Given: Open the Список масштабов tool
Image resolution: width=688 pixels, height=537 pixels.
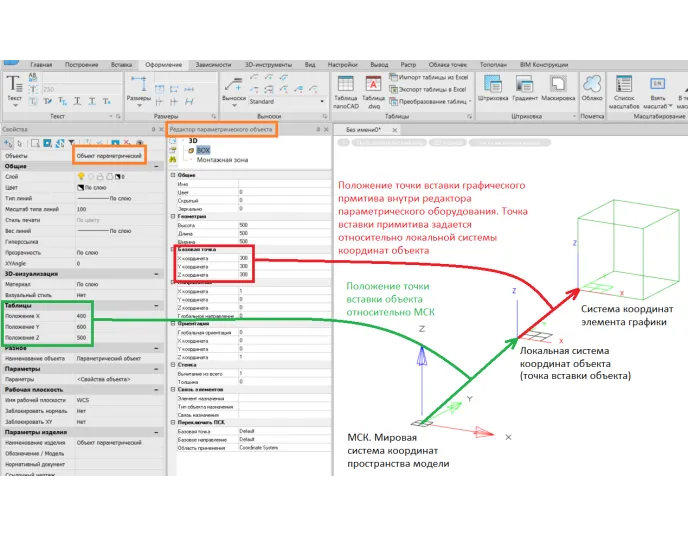Looking at the screenshot, I should tap(624, 83).
